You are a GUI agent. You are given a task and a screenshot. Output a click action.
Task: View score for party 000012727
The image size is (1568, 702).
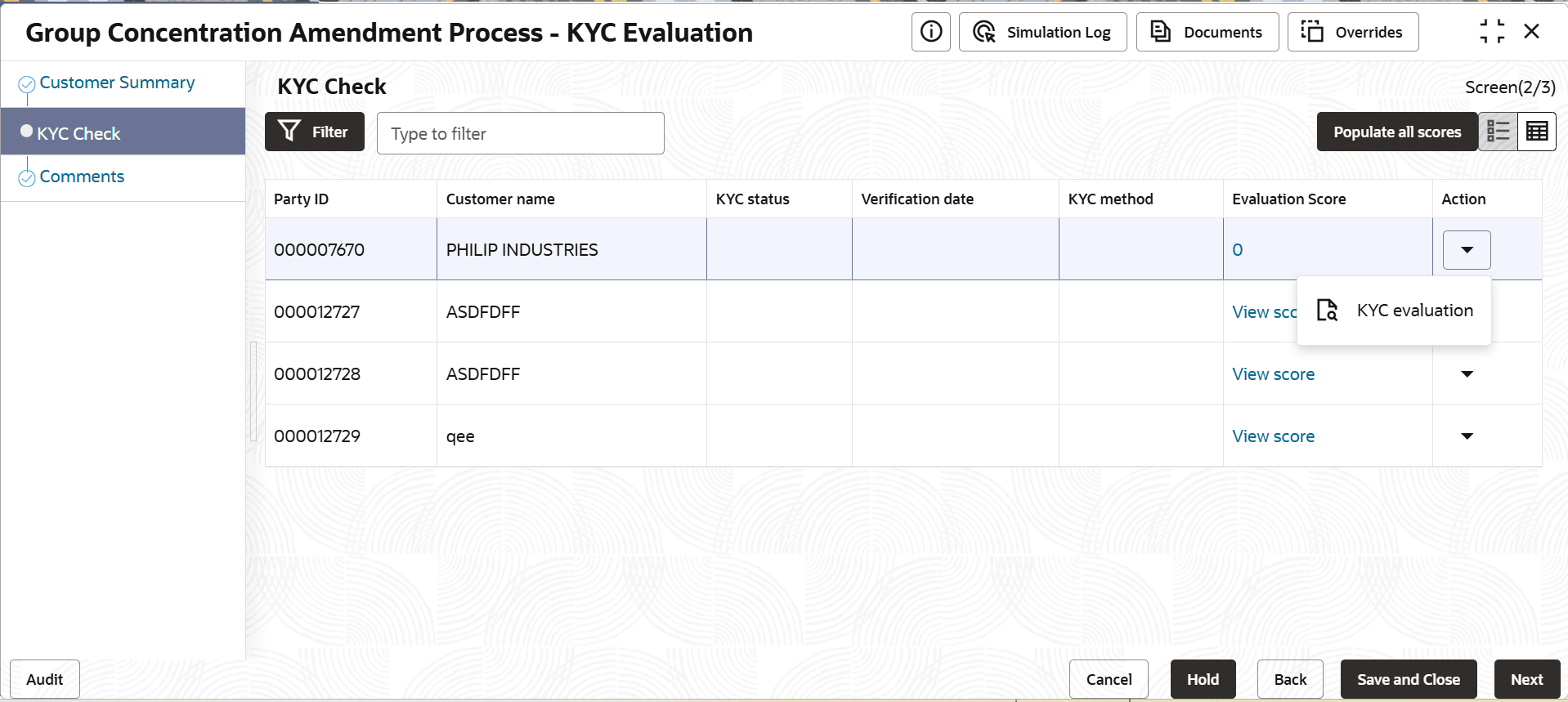click(1265, 312)
